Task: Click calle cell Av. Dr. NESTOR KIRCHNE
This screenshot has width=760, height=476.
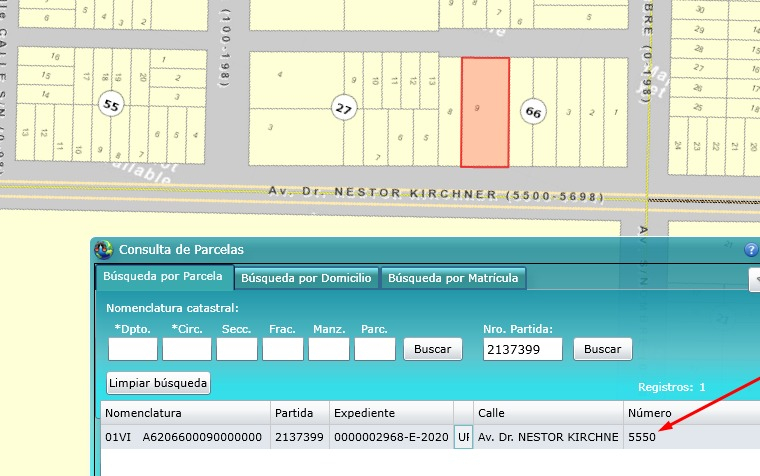Action: [x=548, y=437]
